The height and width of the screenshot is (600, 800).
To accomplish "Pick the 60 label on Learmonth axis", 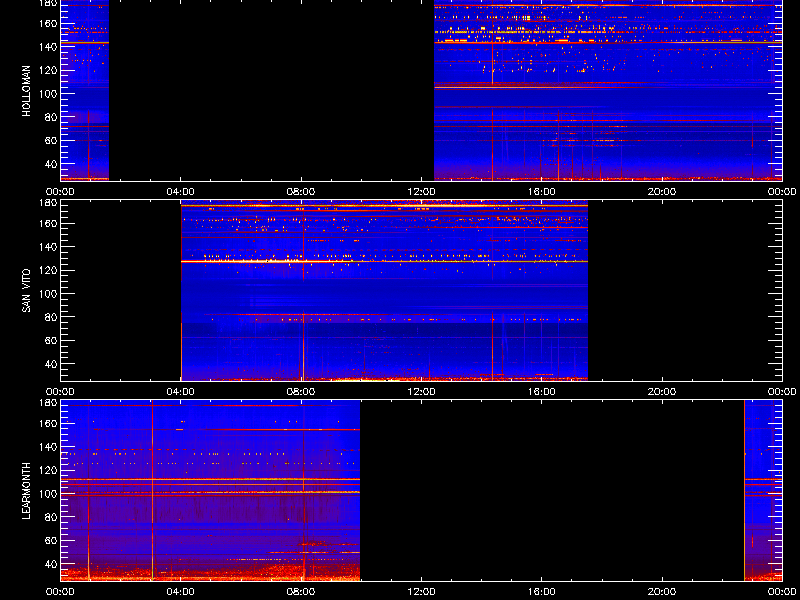I will (x=51, y=540).
